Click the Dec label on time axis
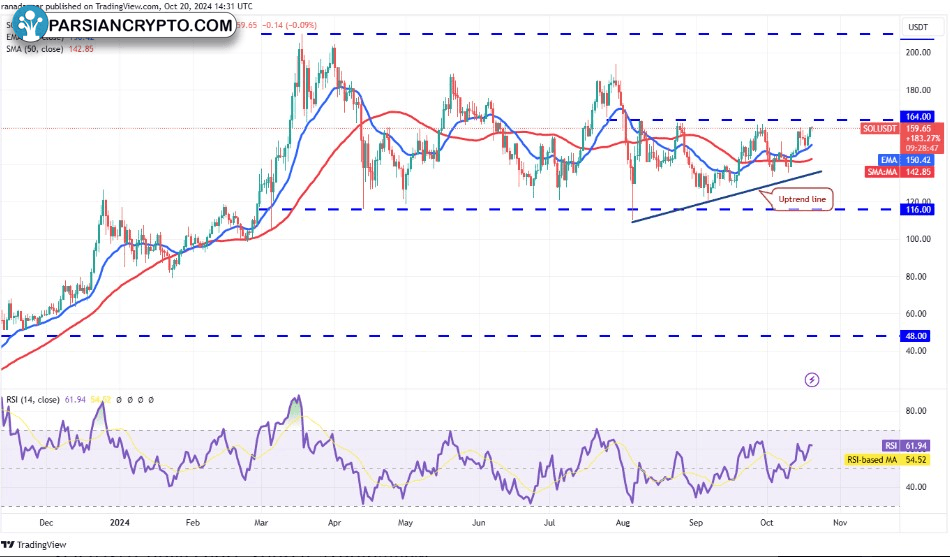Viewport: 950px width, 557px height. (x=46, y=522)
